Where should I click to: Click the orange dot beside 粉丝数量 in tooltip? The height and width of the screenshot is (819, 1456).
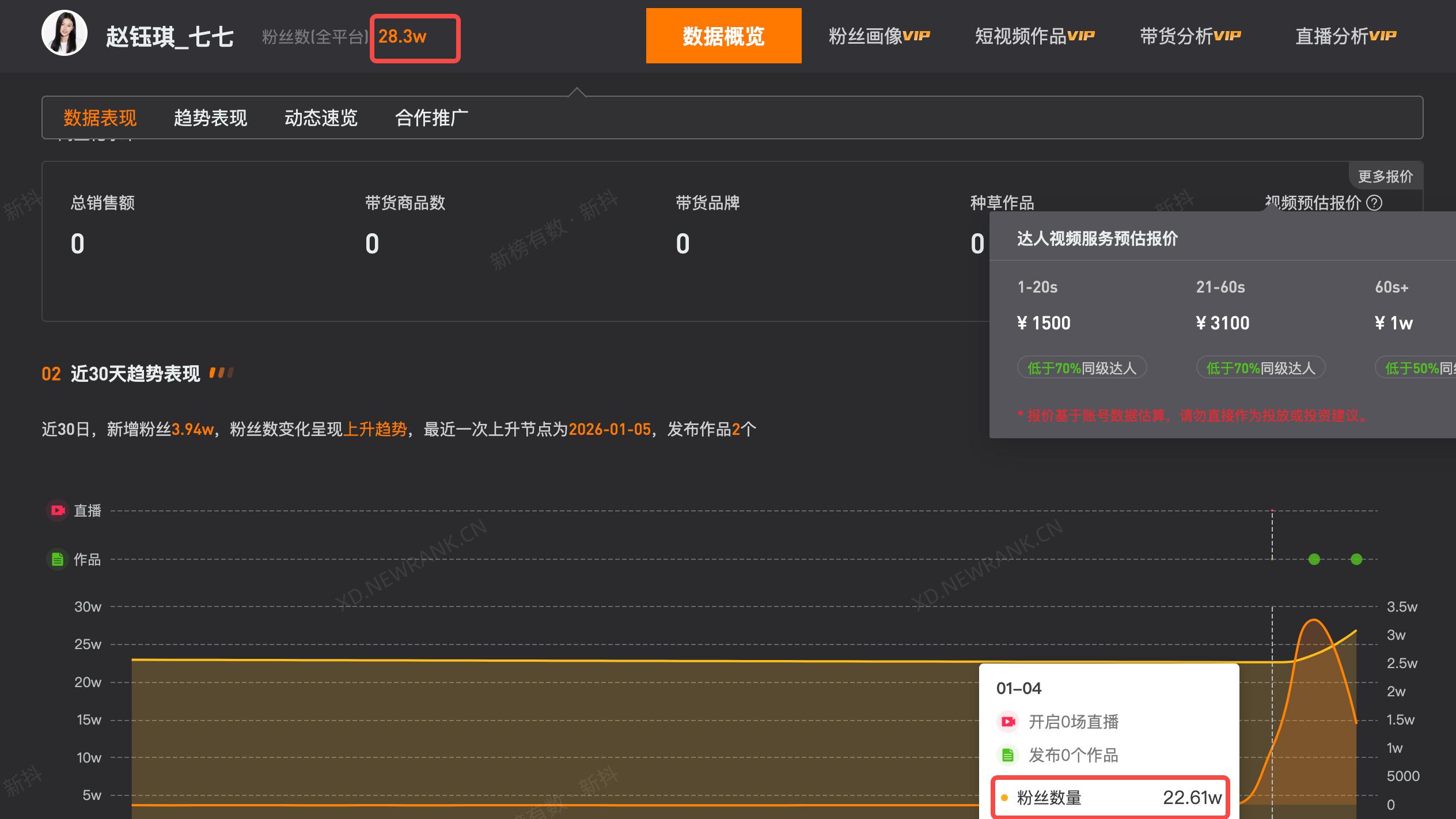point(1005,798)
